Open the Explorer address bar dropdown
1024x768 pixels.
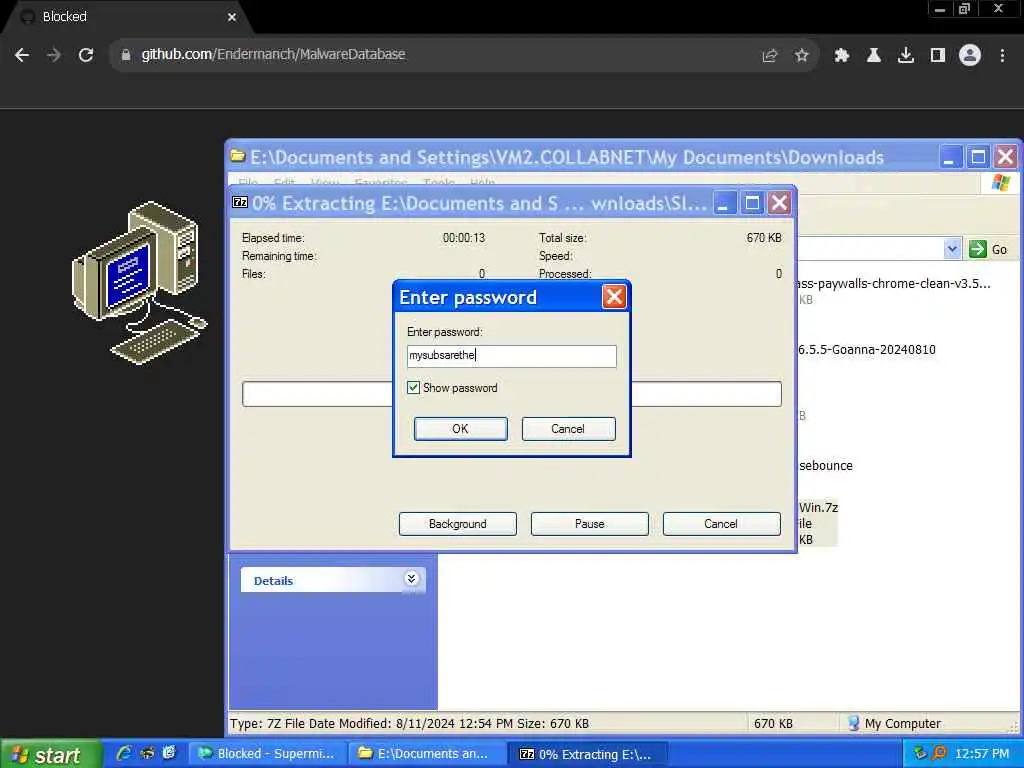952,249
